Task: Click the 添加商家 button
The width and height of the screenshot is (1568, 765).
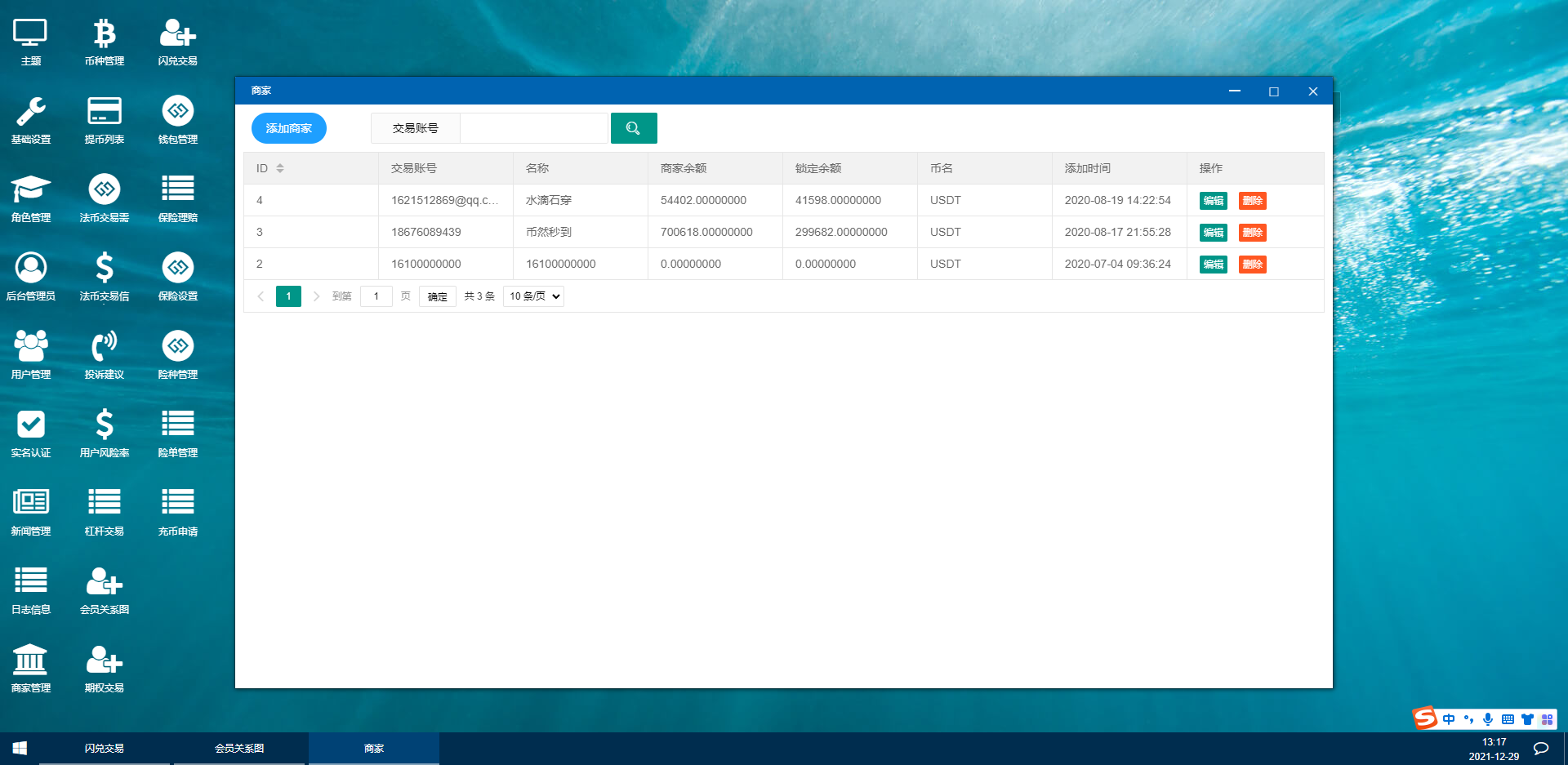Action: pos(288,127)
